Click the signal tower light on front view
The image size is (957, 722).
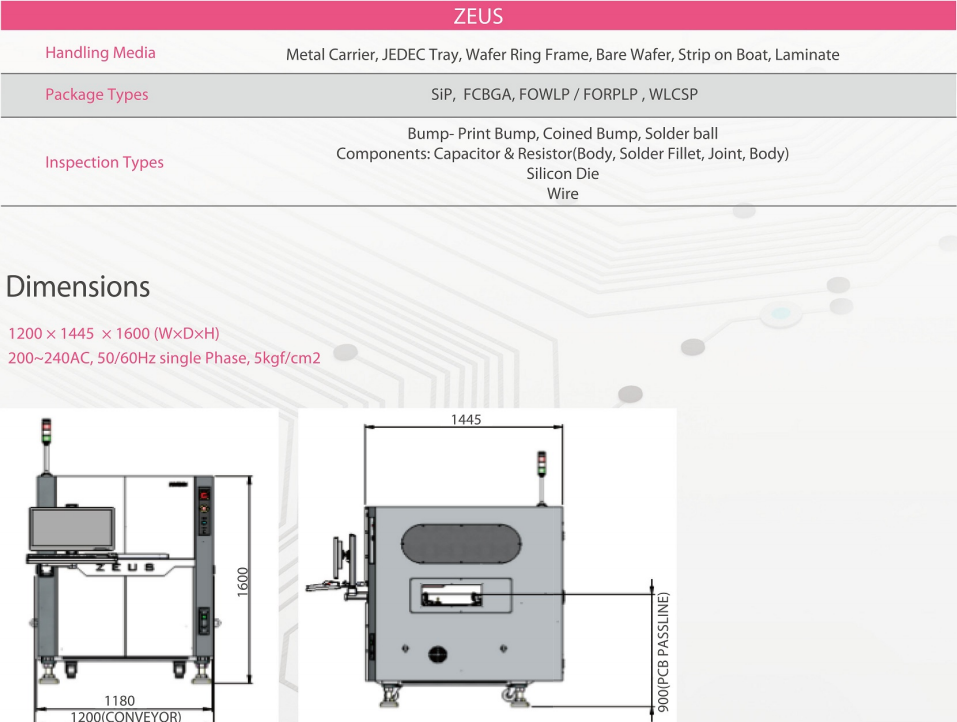(x=44, y=432)
